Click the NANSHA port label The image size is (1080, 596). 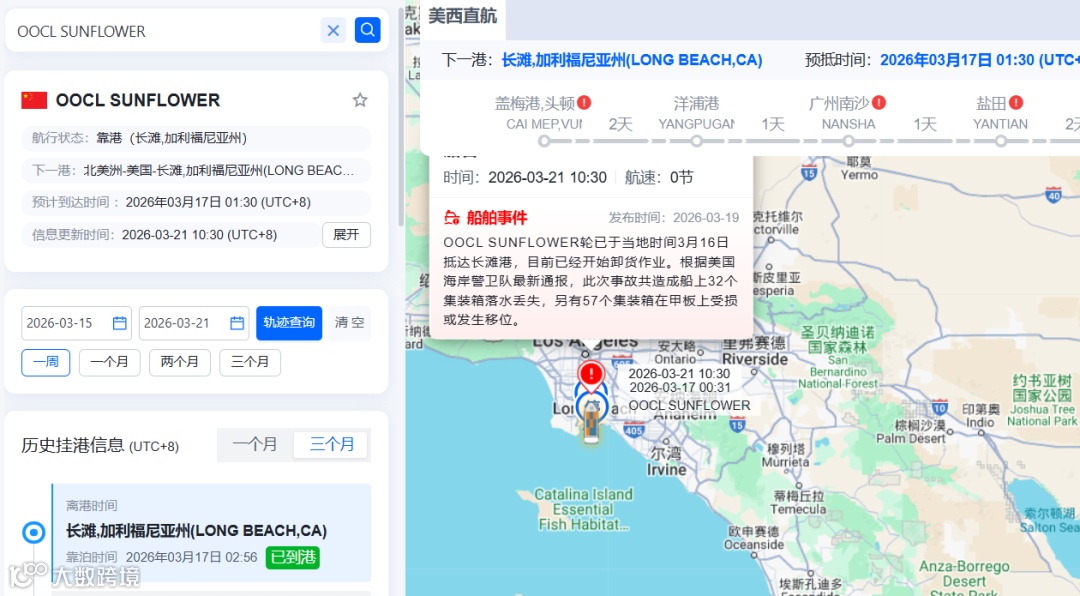coord(849,124)
